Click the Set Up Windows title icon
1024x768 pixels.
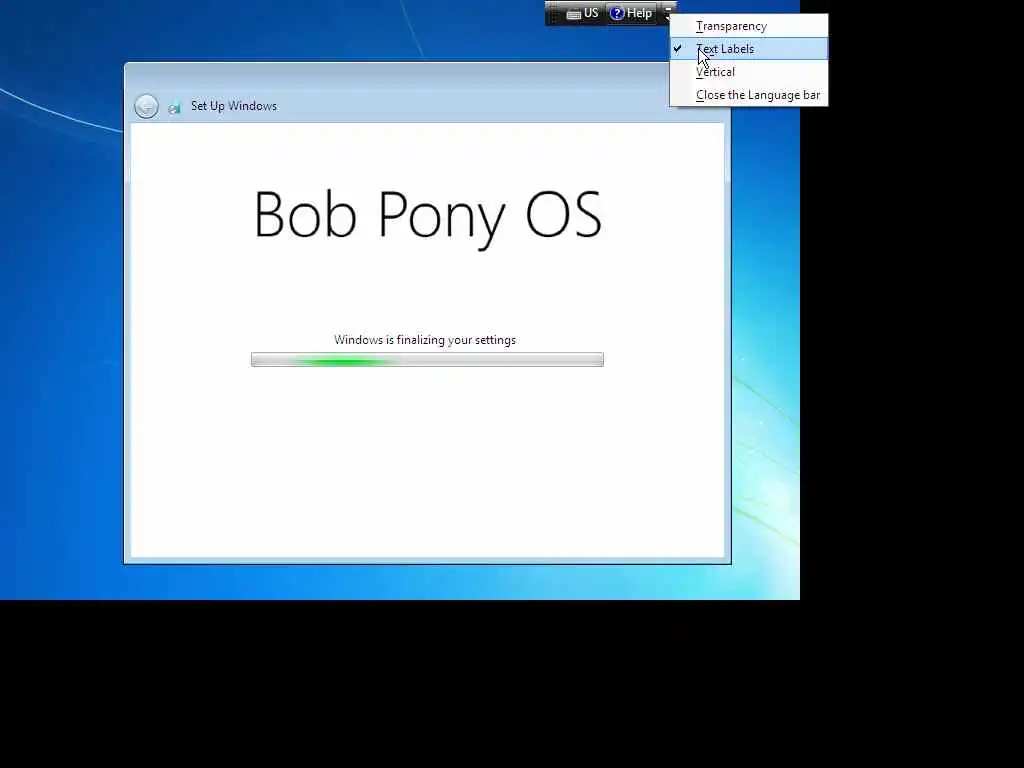click(x=174, y=108)
